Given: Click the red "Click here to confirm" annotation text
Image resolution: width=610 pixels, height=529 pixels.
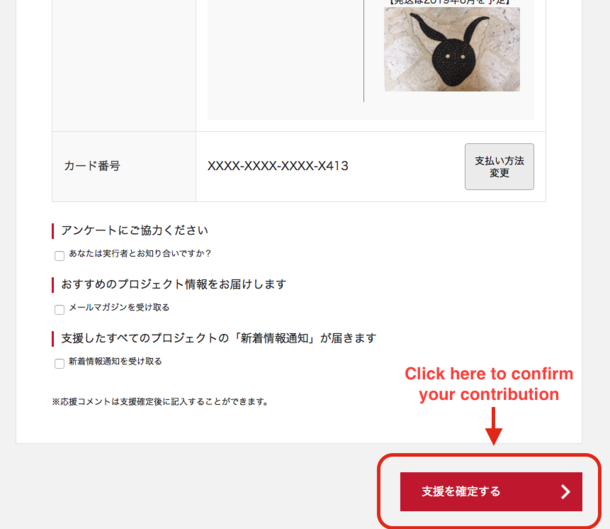Looking at the screenshot, I should [489, 374].
